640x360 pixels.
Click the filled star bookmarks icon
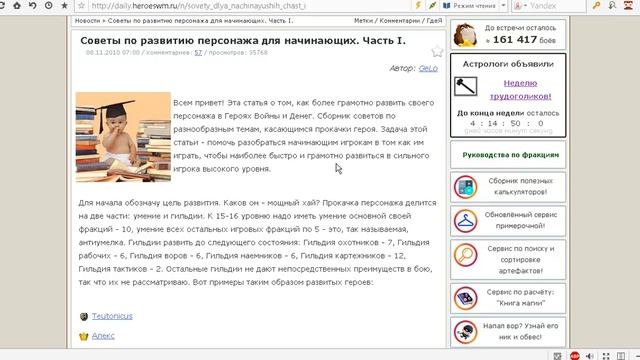pos(64,6)
